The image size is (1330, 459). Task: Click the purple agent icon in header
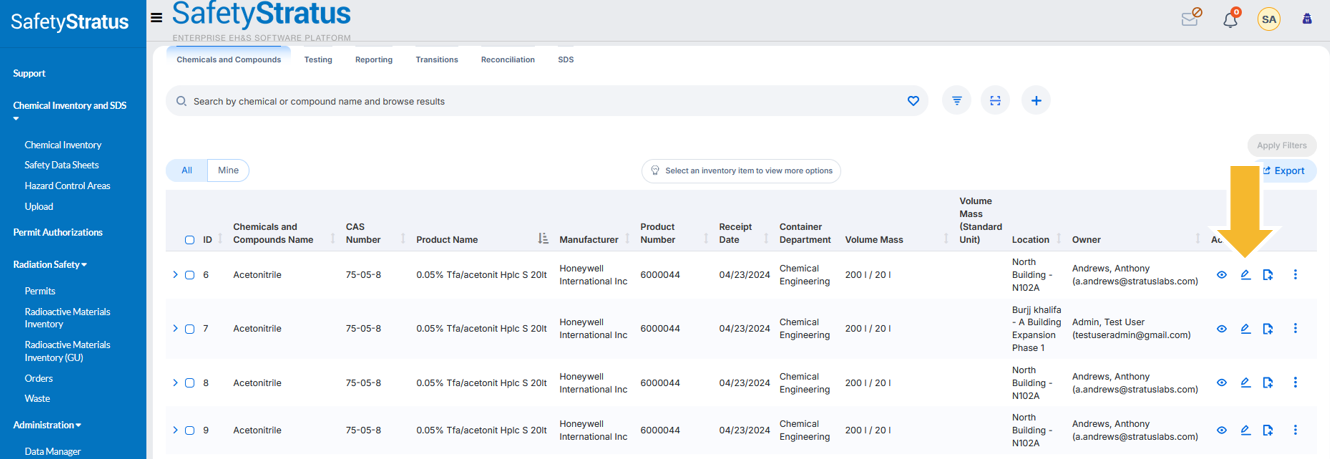coord(1307,18)
